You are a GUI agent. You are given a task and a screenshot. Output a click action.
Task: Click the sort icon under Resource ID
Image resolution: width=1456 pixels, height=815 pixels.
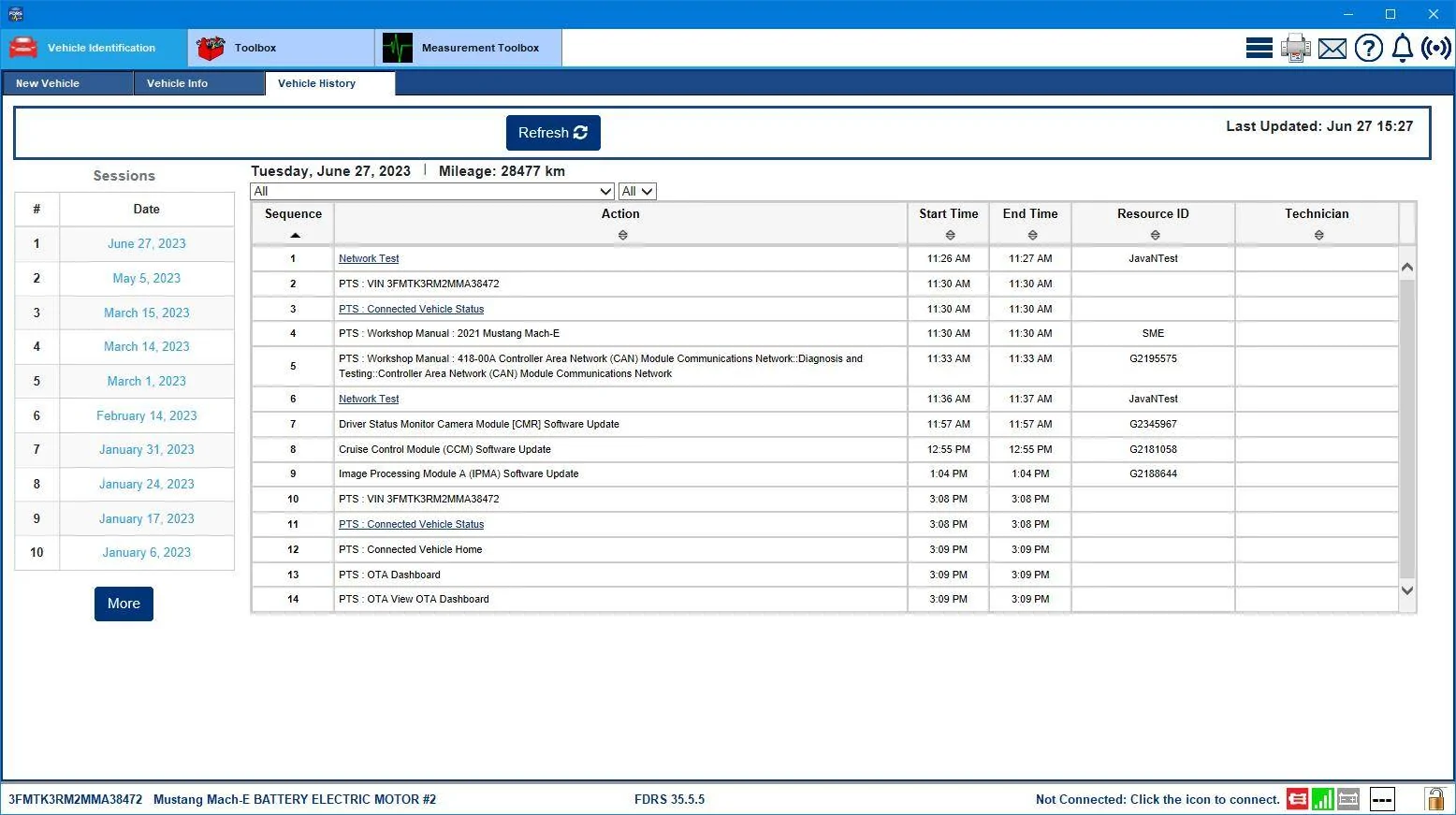tap(1155, 235)
